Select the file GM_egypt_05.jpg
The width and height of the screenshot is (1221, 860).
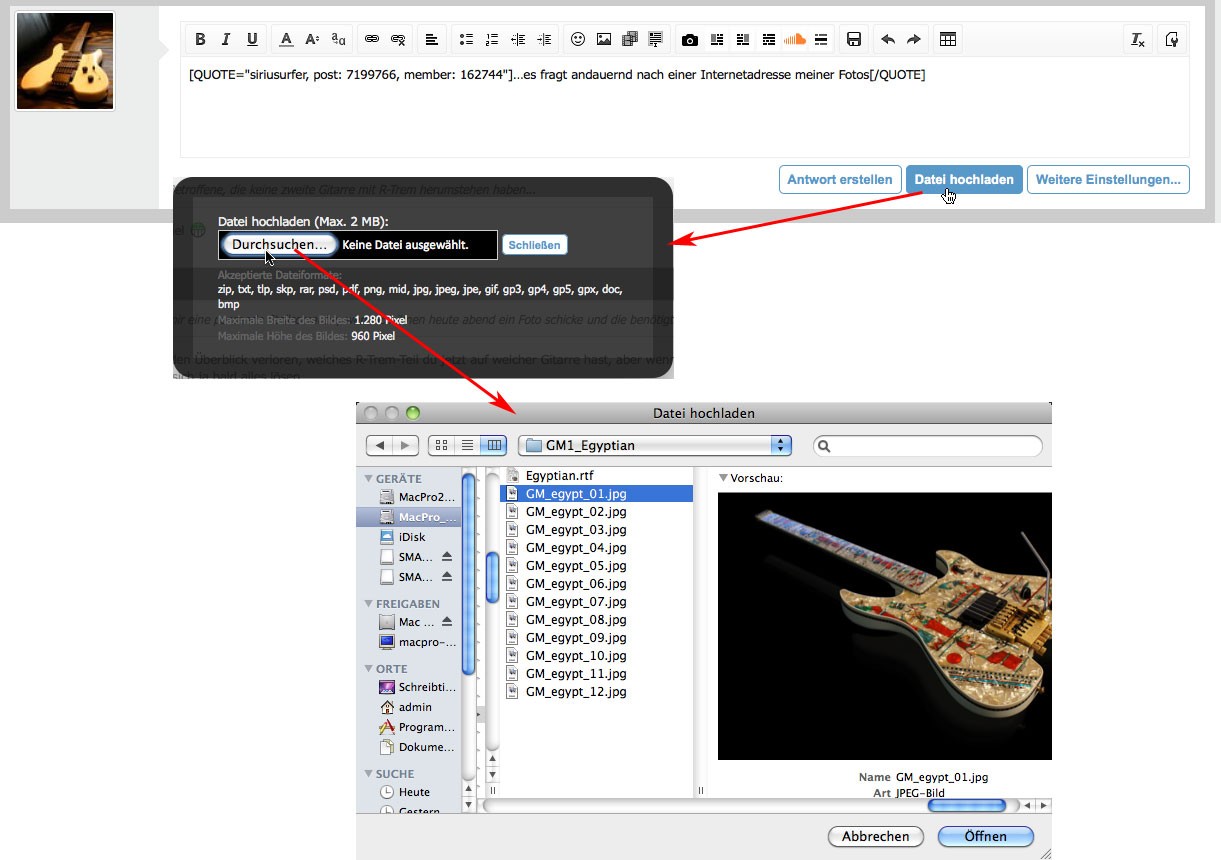pos(597,566)
